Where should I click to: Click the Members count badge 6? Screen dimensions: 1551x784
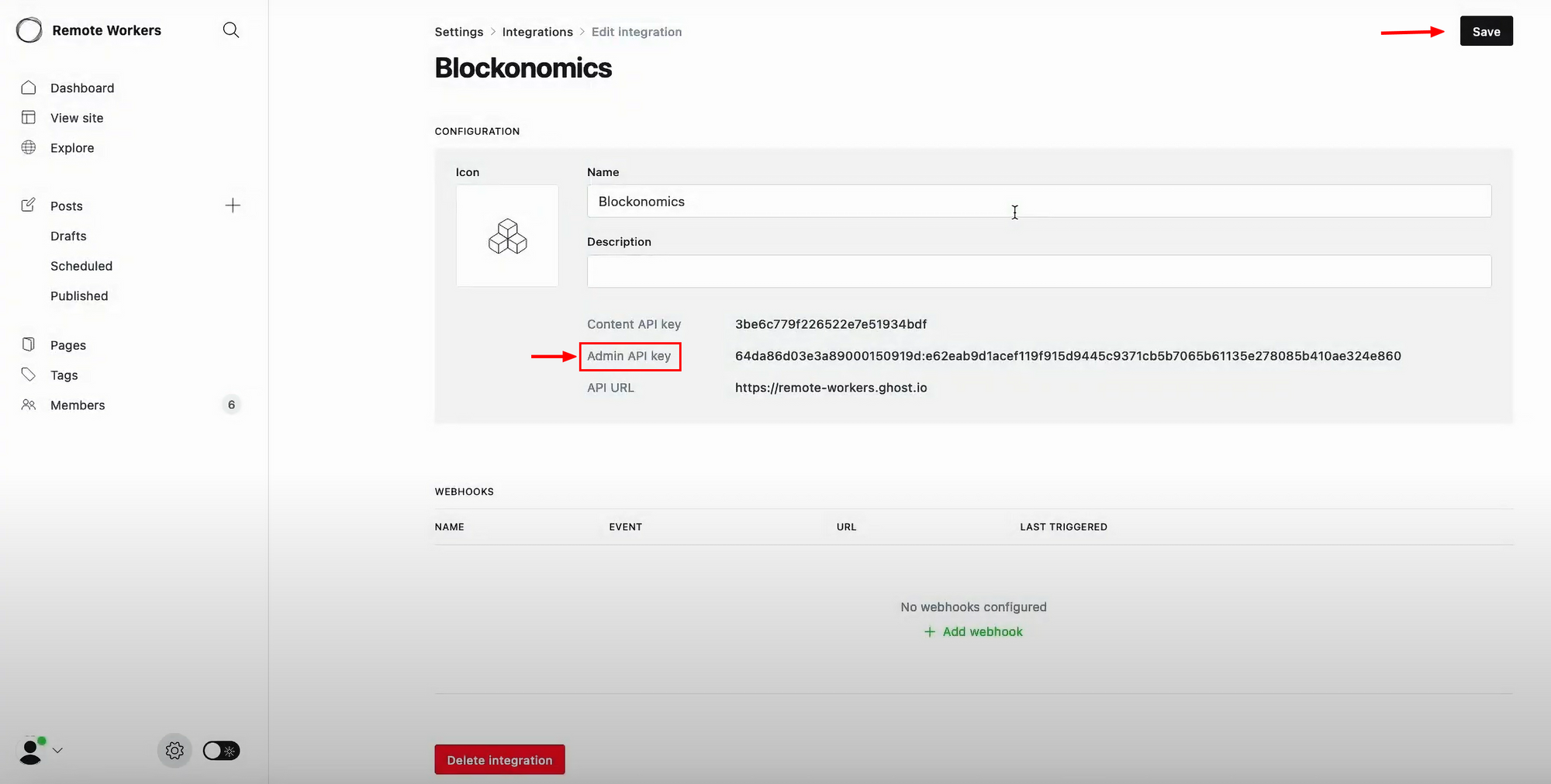click(231, 405)
